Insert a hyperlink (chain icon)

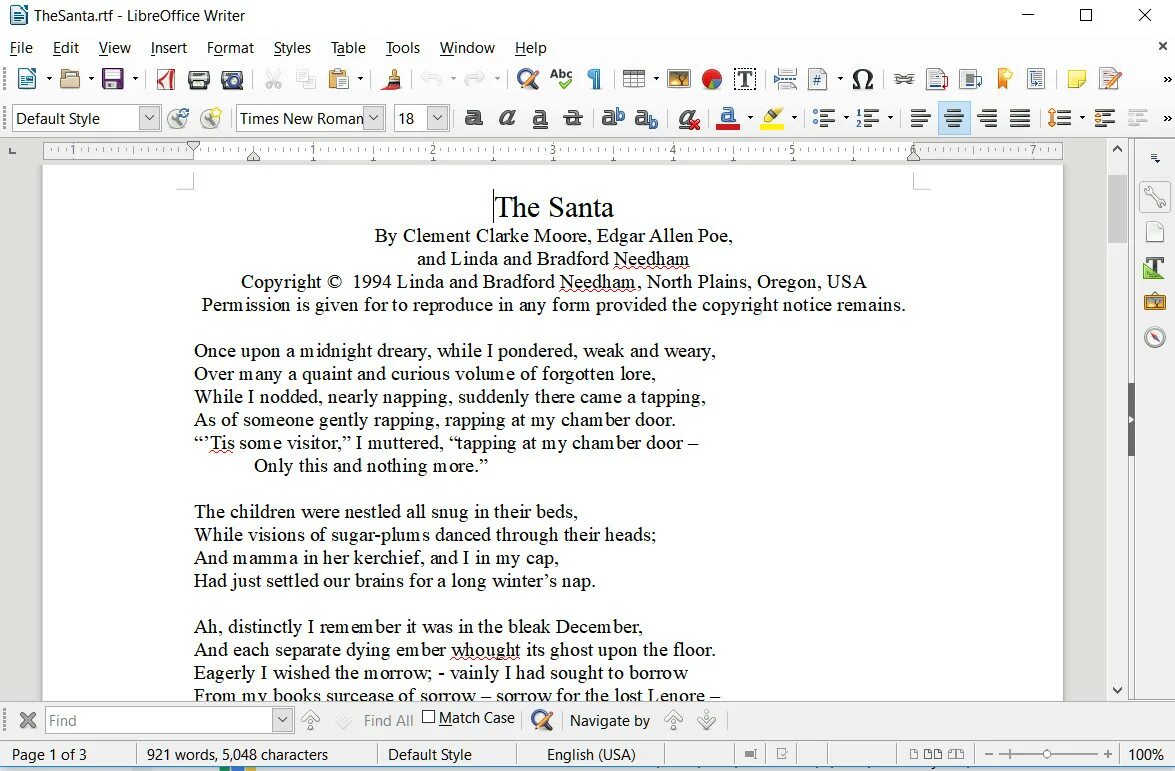tap(904, 79)
